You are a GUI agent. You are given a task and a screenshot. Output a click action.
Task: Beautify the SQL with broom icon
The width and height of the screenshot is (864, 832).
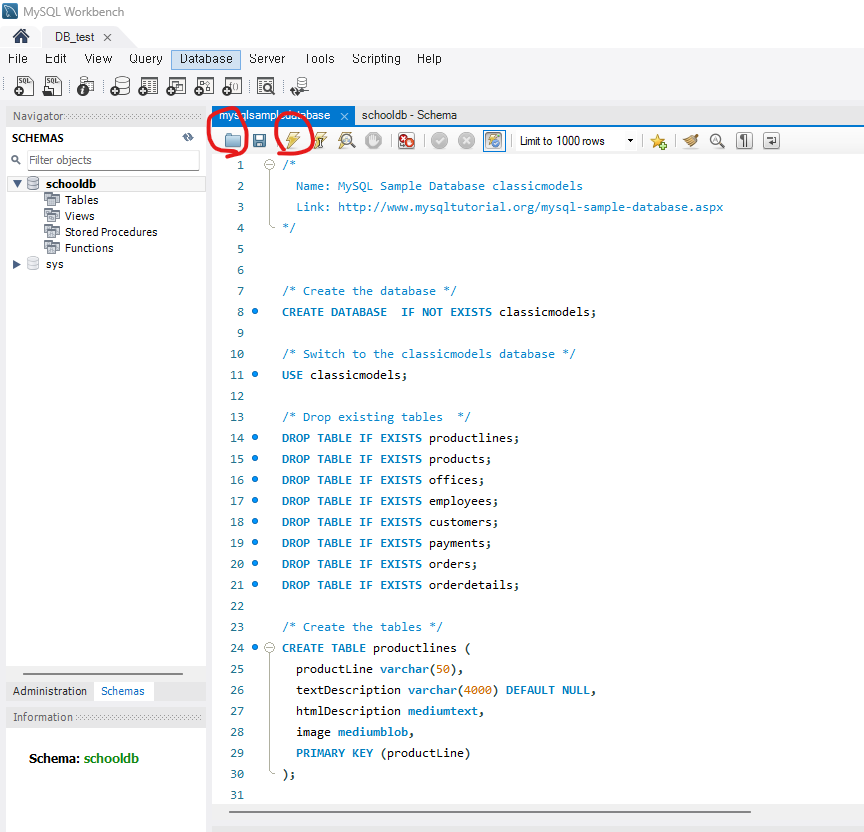click(x=690, y=141)
